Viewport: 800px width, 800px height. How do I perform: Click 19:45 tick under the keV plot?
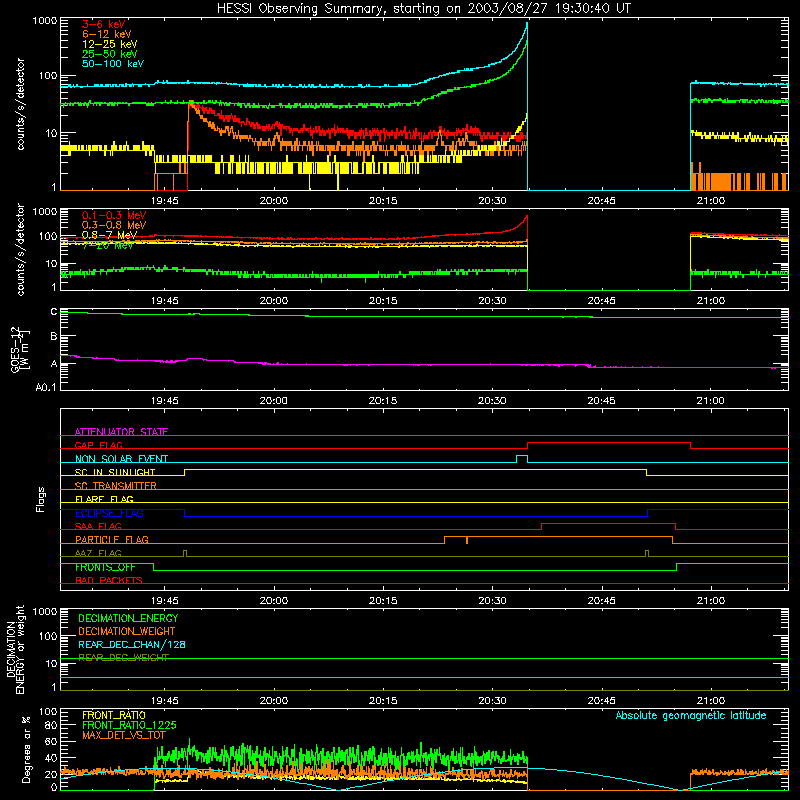click(x=165, y=201)
